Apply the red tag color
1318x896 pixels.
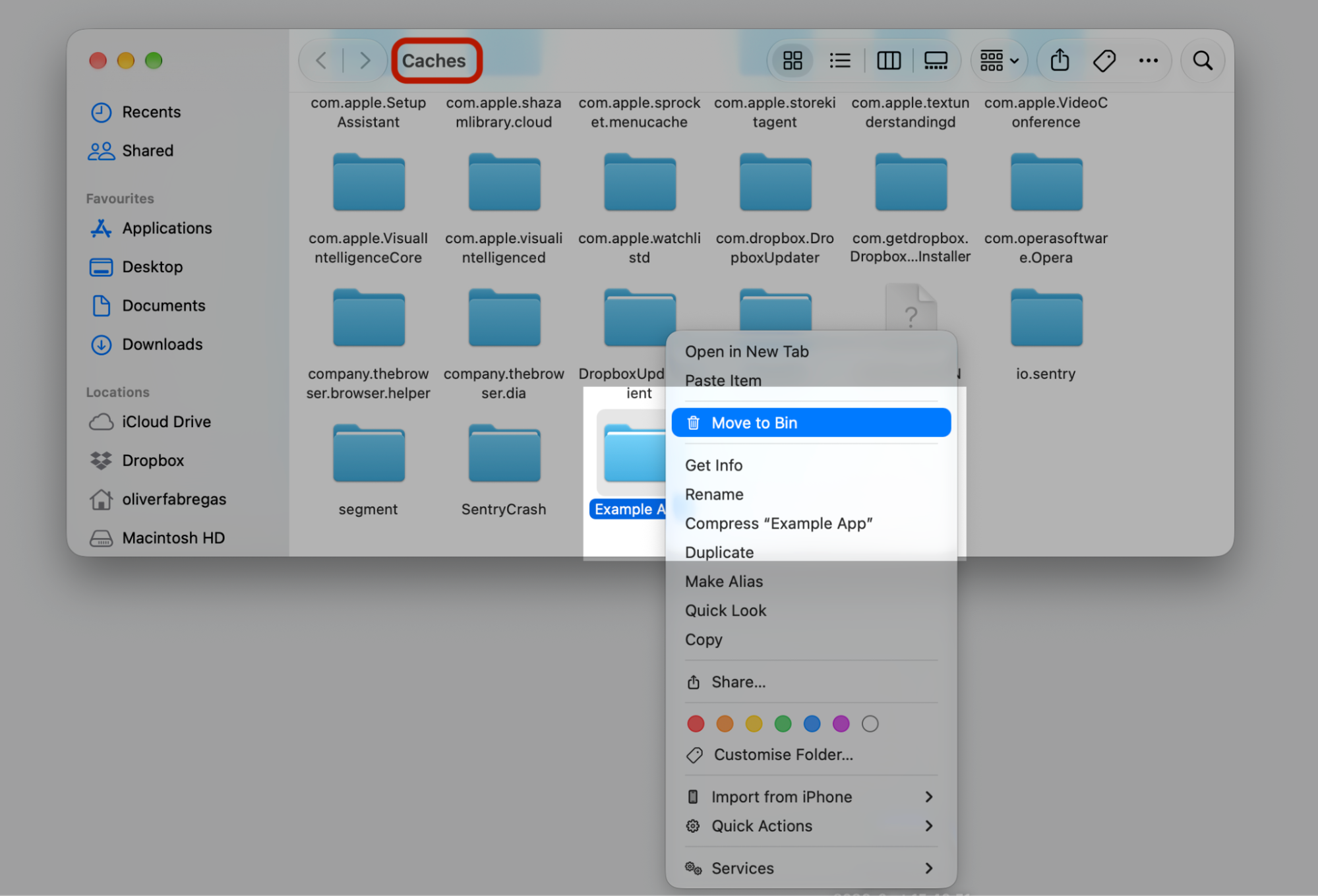pos(696,724)
